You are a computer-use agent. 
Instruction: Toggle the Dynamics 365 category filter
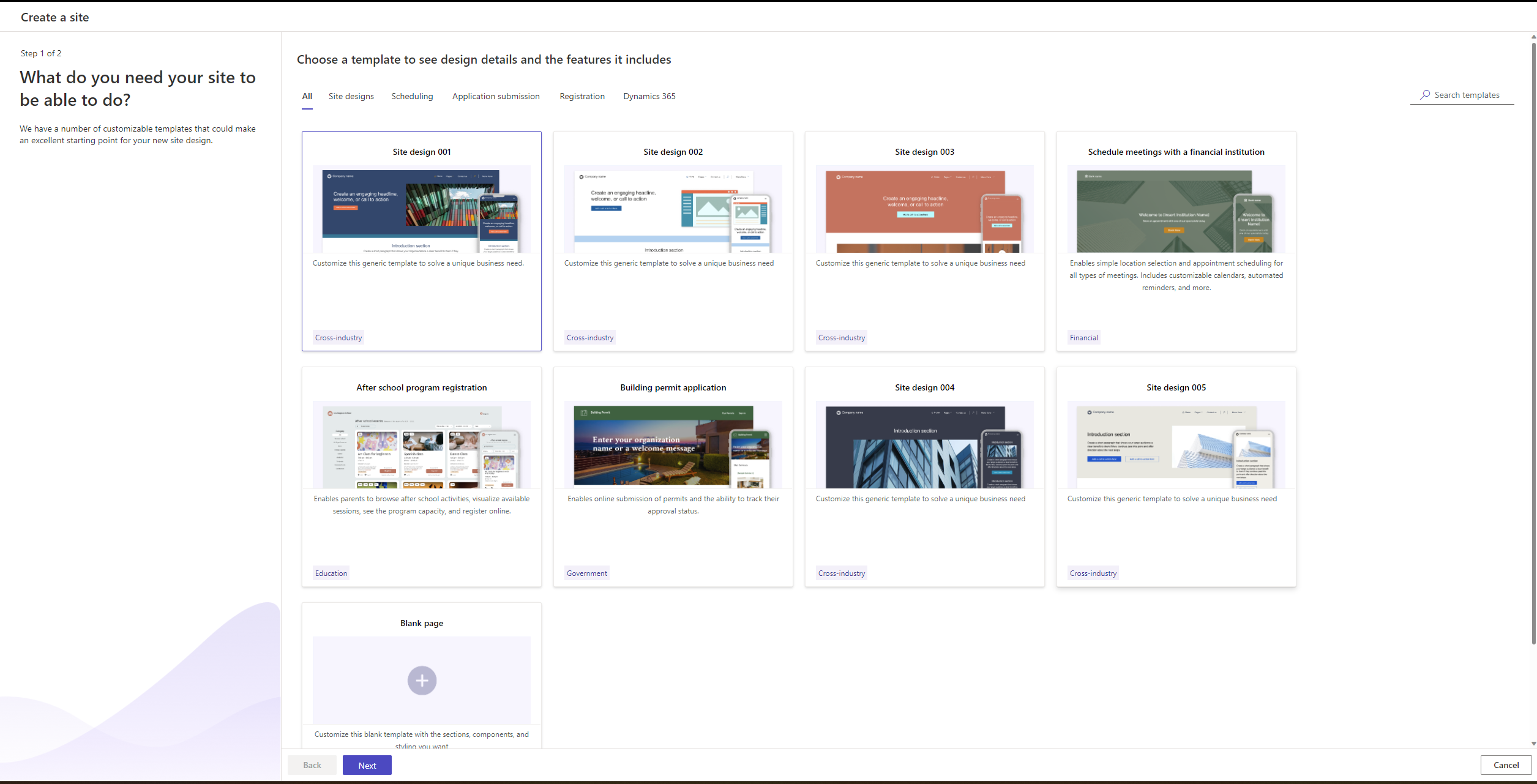649,96
